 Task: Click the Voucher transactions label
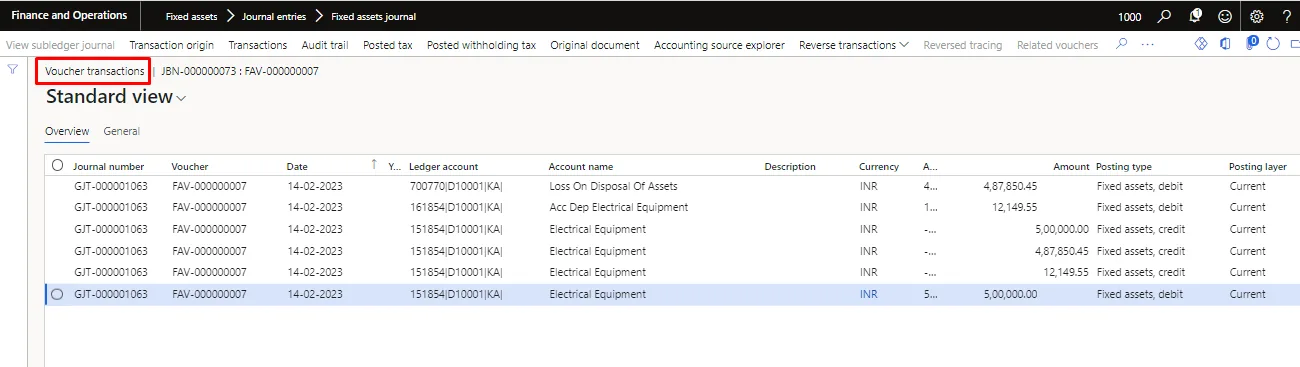click(x=94, y=71)
